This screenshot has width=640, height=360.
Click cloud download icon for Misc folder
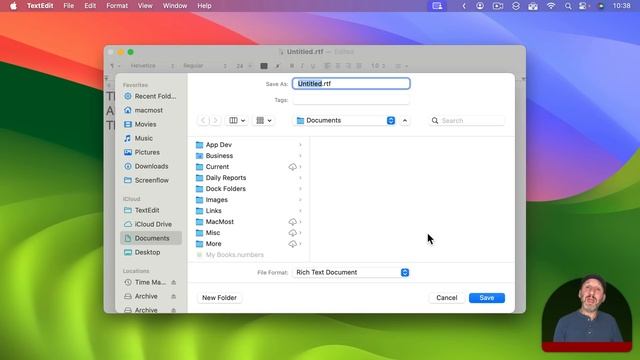pyautogui.click(x=292, y=233)
